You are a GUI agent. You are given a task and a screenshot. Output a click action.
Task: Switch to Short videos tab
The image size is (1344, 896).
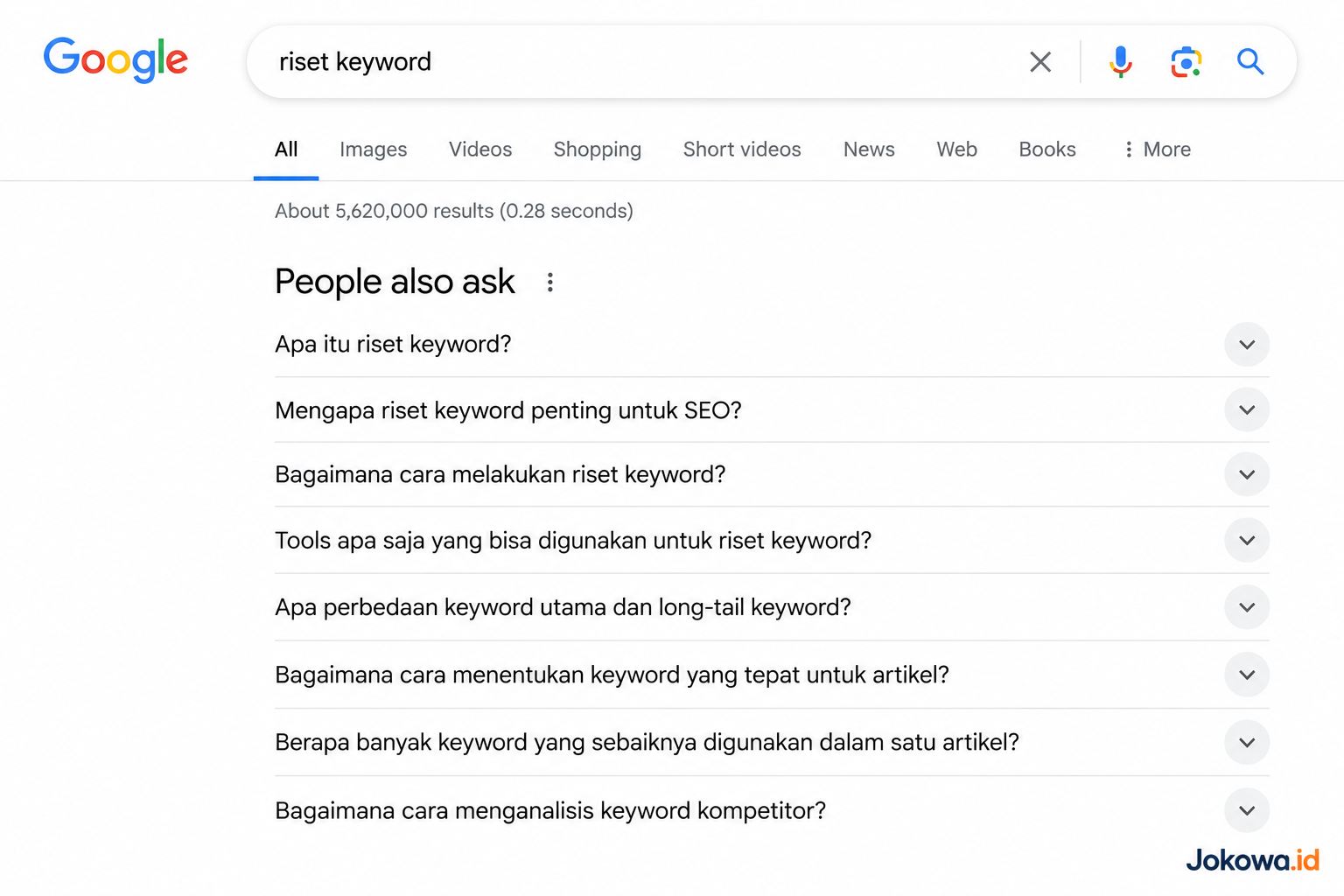[742, 150]
